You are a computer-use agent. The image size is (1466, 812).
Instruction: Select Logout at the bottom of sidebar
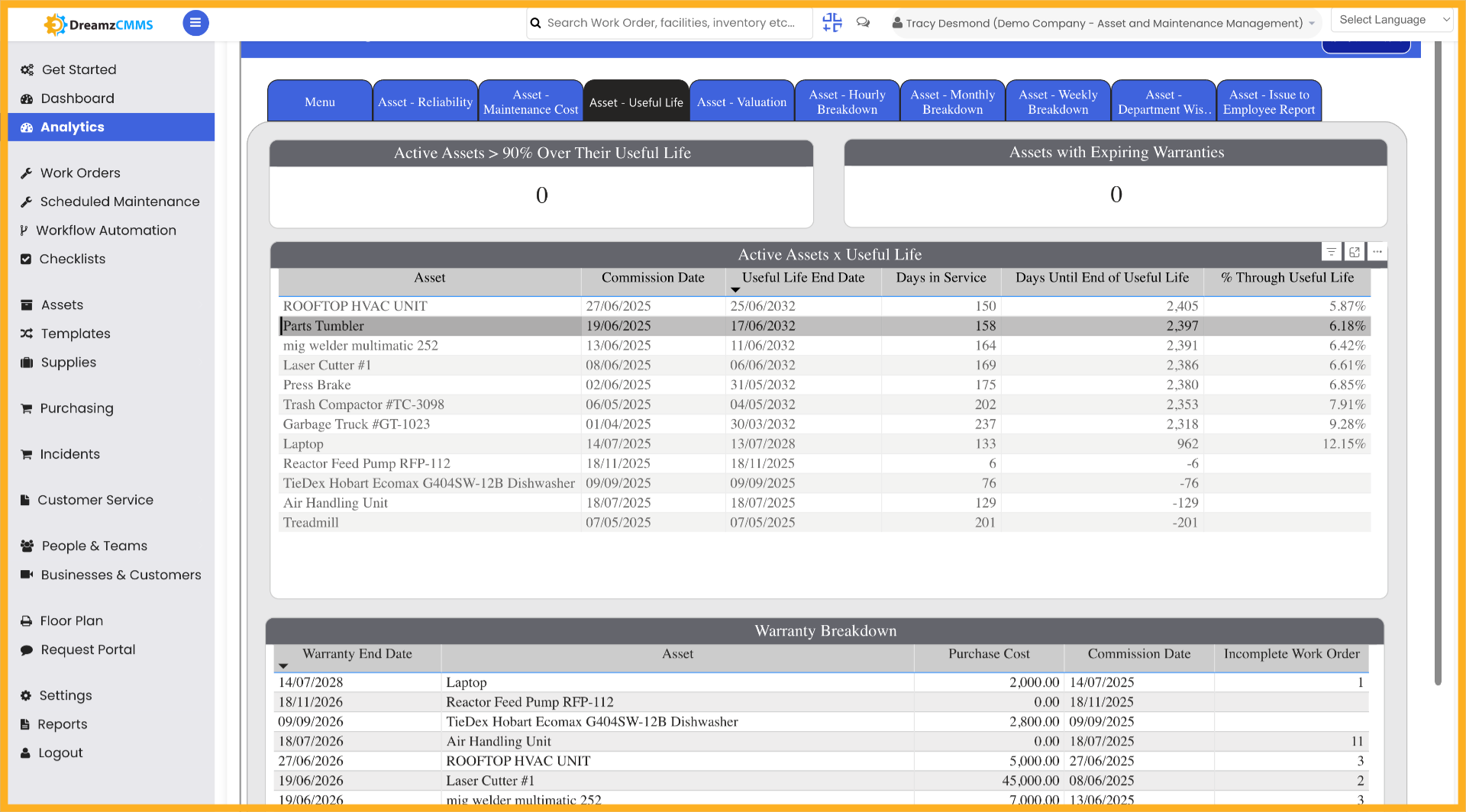(26, 752)
